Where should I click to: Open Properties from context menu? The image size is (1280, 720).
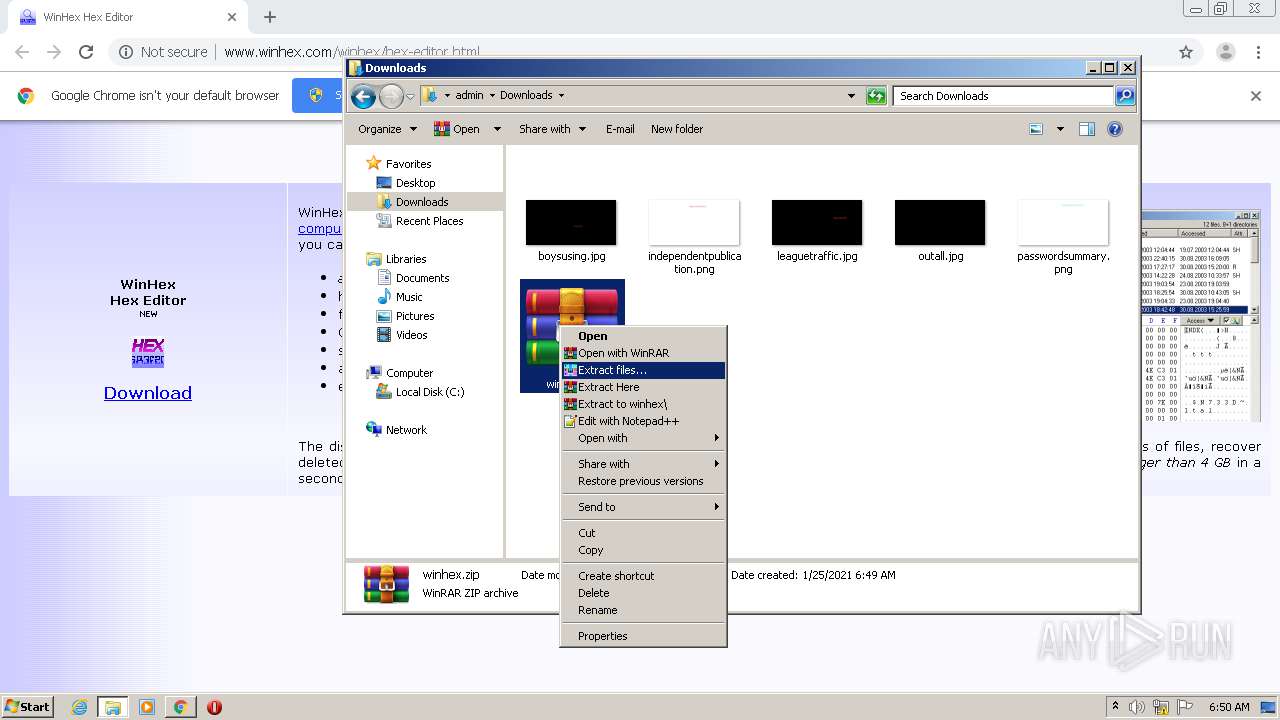643,636
